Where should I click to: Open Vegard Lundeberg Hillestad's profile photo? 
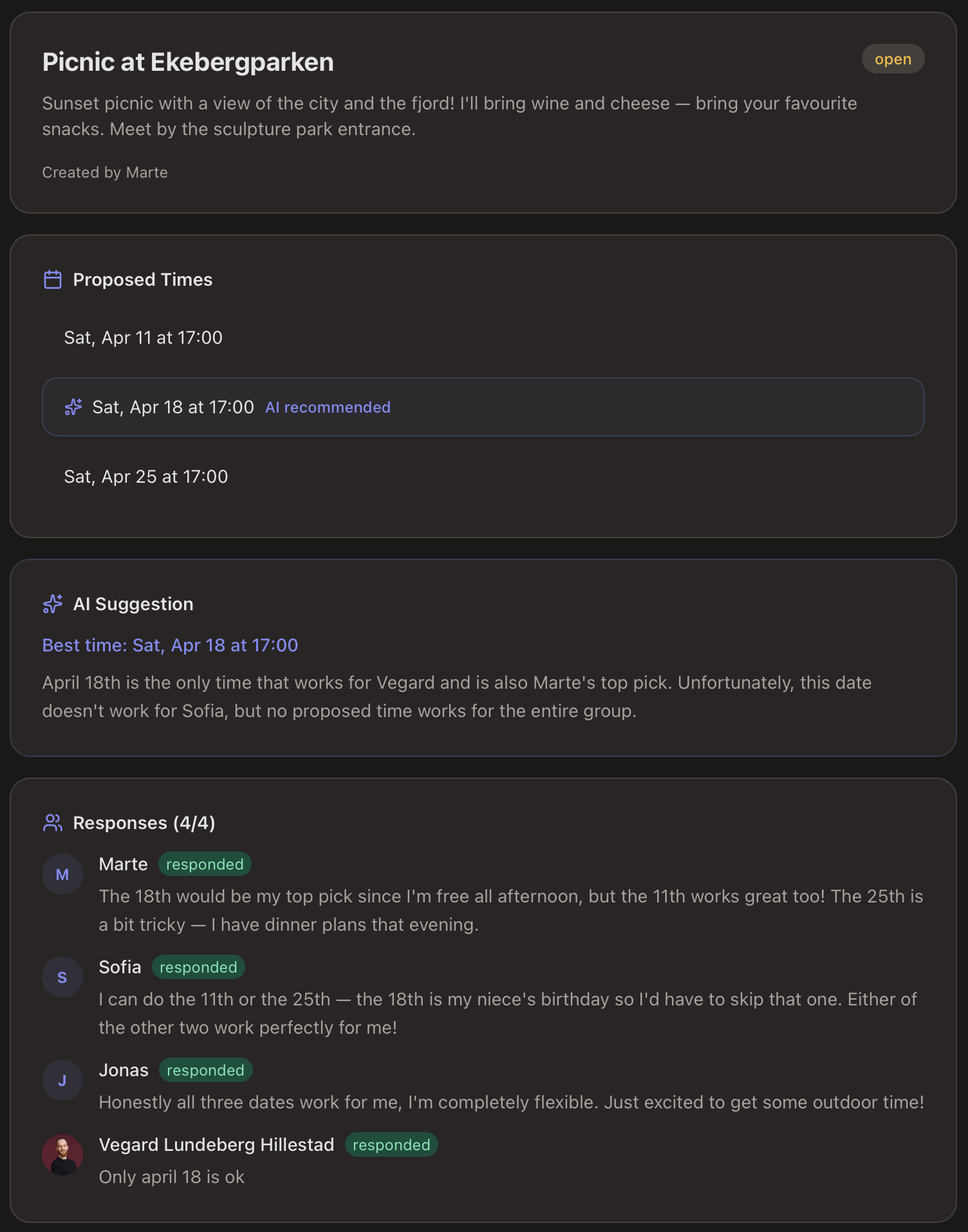click(62, 1155)
